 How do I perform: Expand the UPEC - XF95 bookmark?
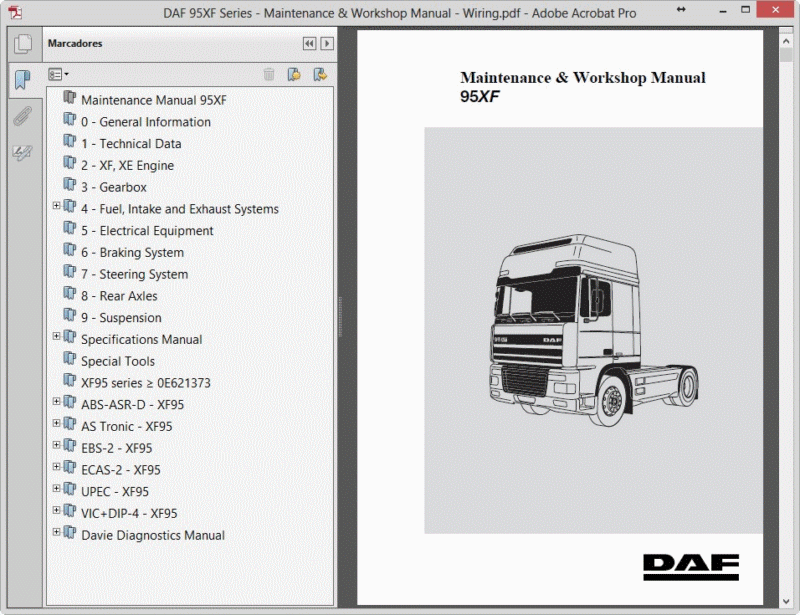(x=57, y=488)
